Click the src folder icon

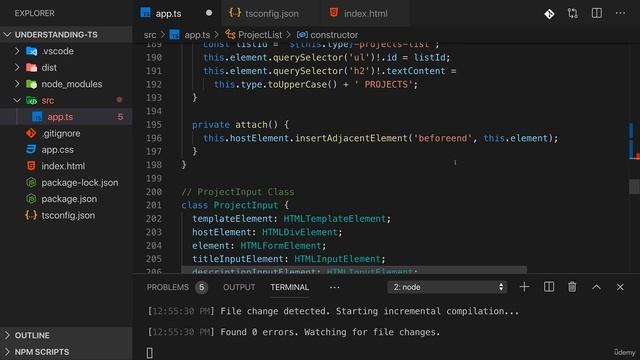click(31, 100)
